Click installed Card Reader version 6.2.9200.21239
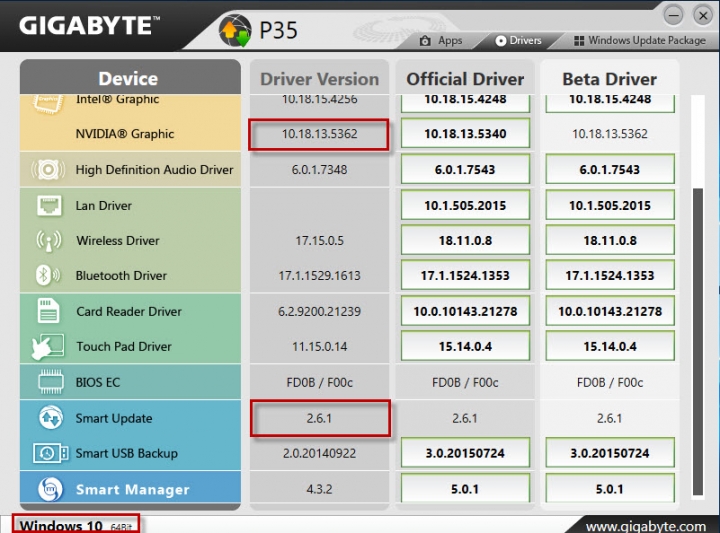Image resolution: width=720 pixels, height=533 pixels. tap(319, 311)
